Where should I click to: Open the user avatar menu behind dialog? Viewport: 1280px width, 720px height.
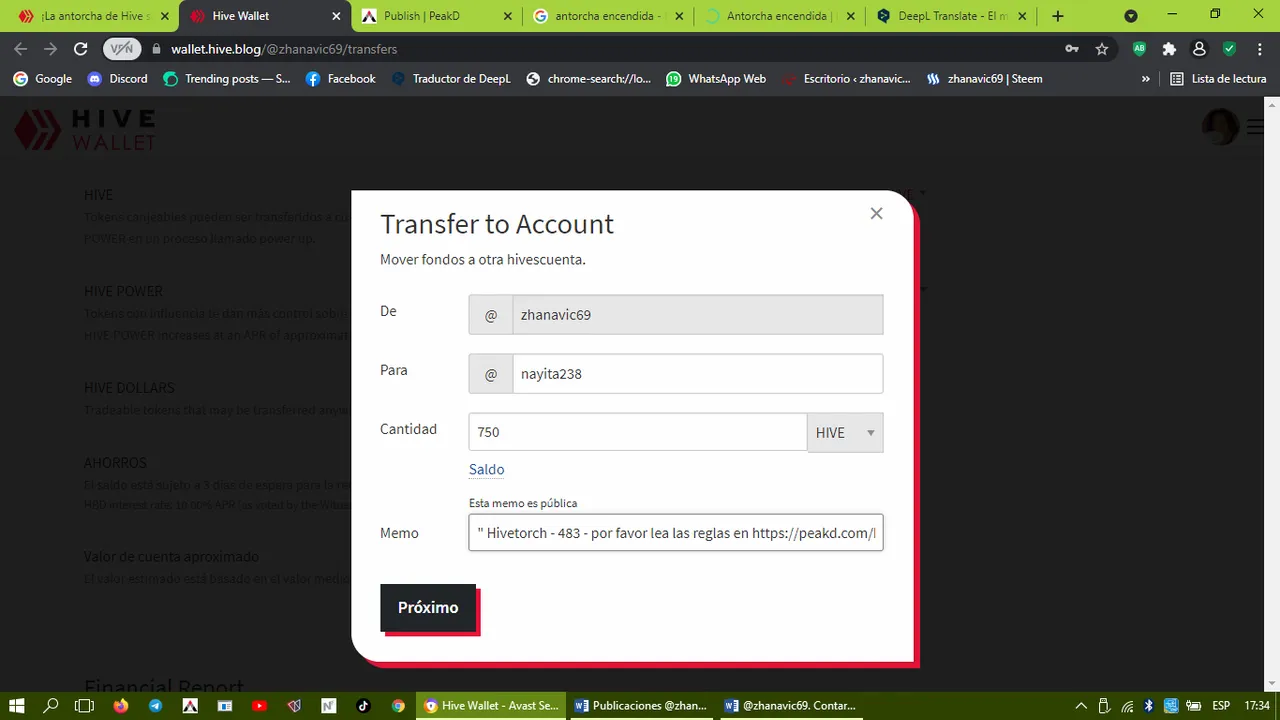point(1220,127)
